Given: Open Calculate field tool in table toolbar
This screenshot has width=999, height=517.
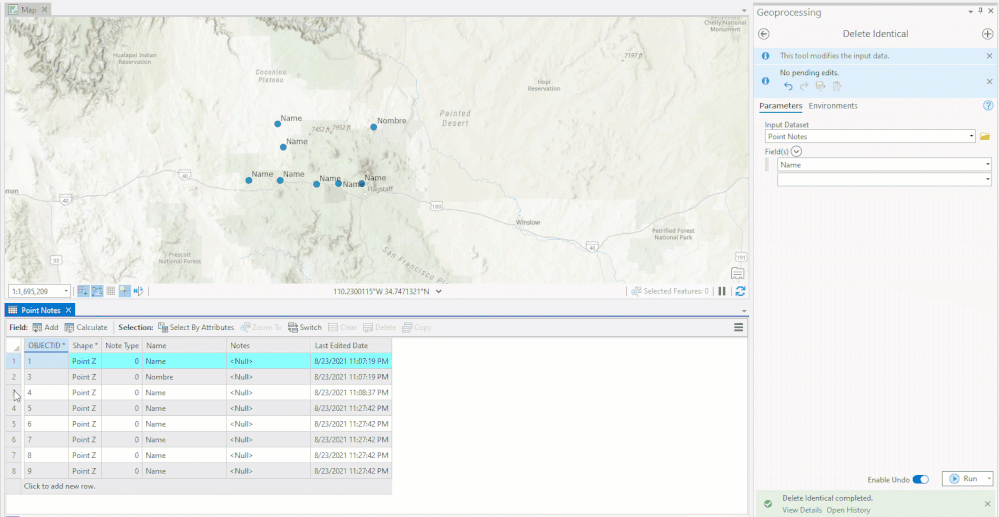Looking at the screenshot, I should pos(86,327).
